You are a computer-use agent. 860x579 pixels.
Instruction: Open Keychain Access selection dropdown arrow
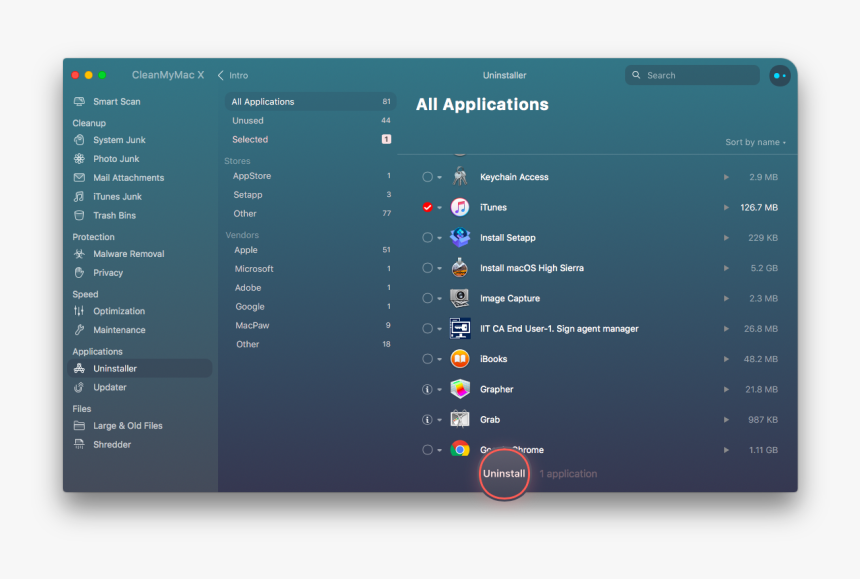click(x=439, y=178)
